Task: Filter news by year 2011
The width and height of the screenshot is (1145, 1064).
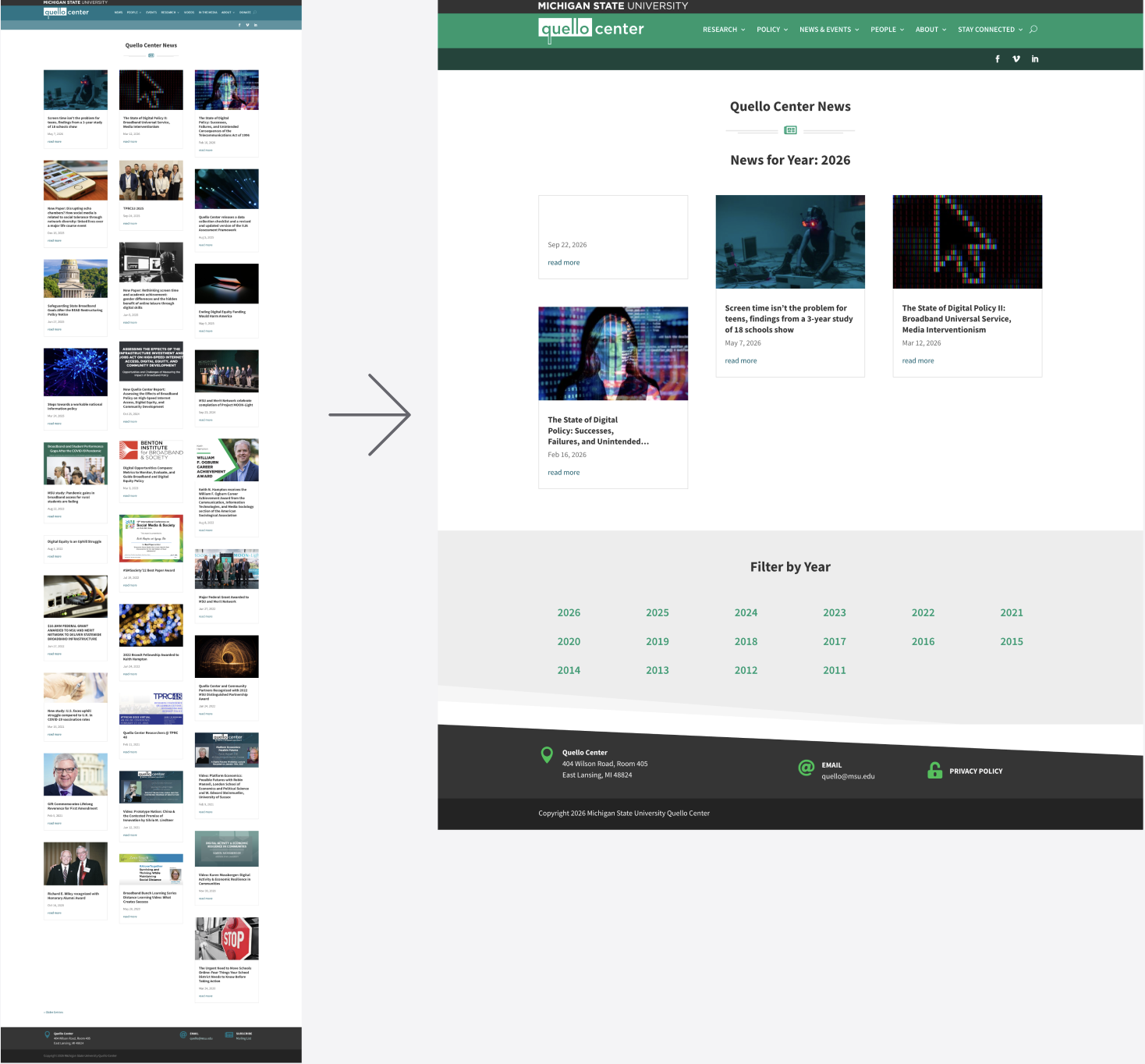Action: pos(835,671)
